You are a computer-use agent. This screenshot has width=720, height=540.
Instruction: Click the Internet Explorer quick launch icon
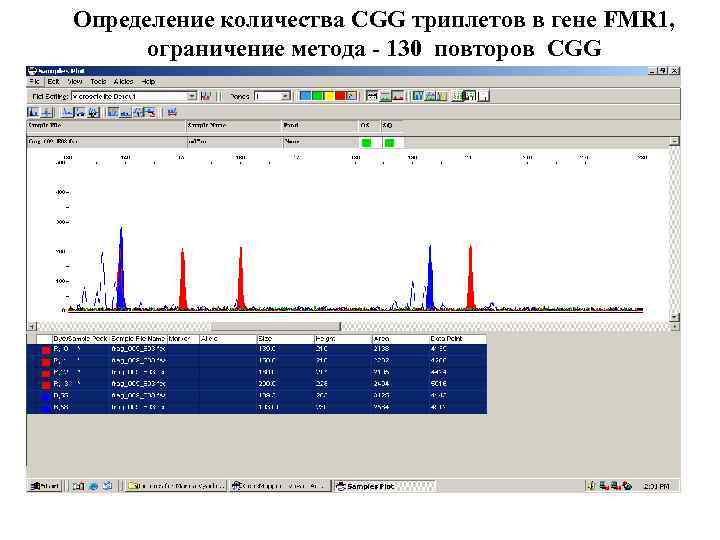click(x=93, y=486)
